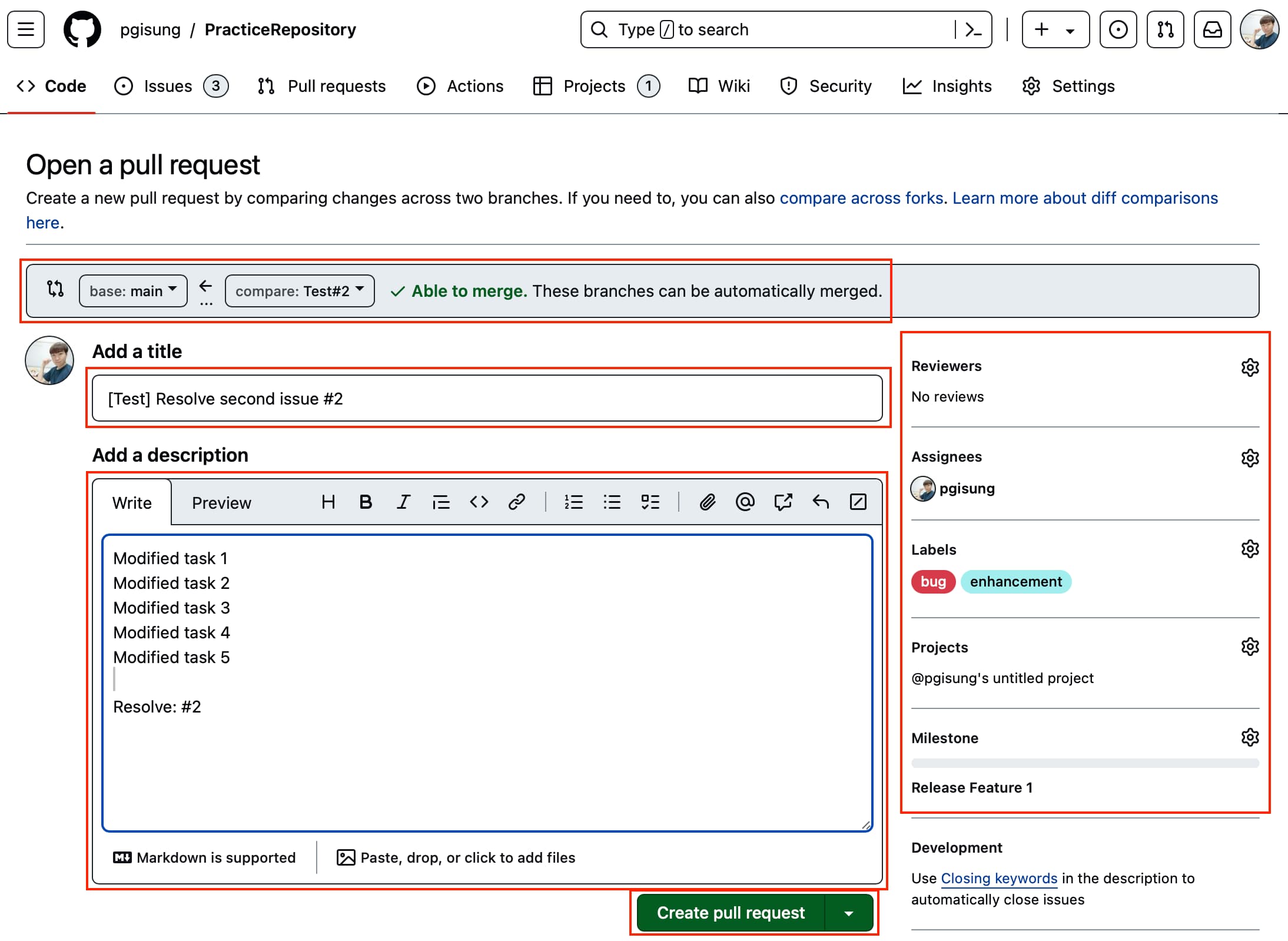Open the Closing keywords link
Image resolution: width=1288 pixels, height=941 pixels.
tap(999, 878)
